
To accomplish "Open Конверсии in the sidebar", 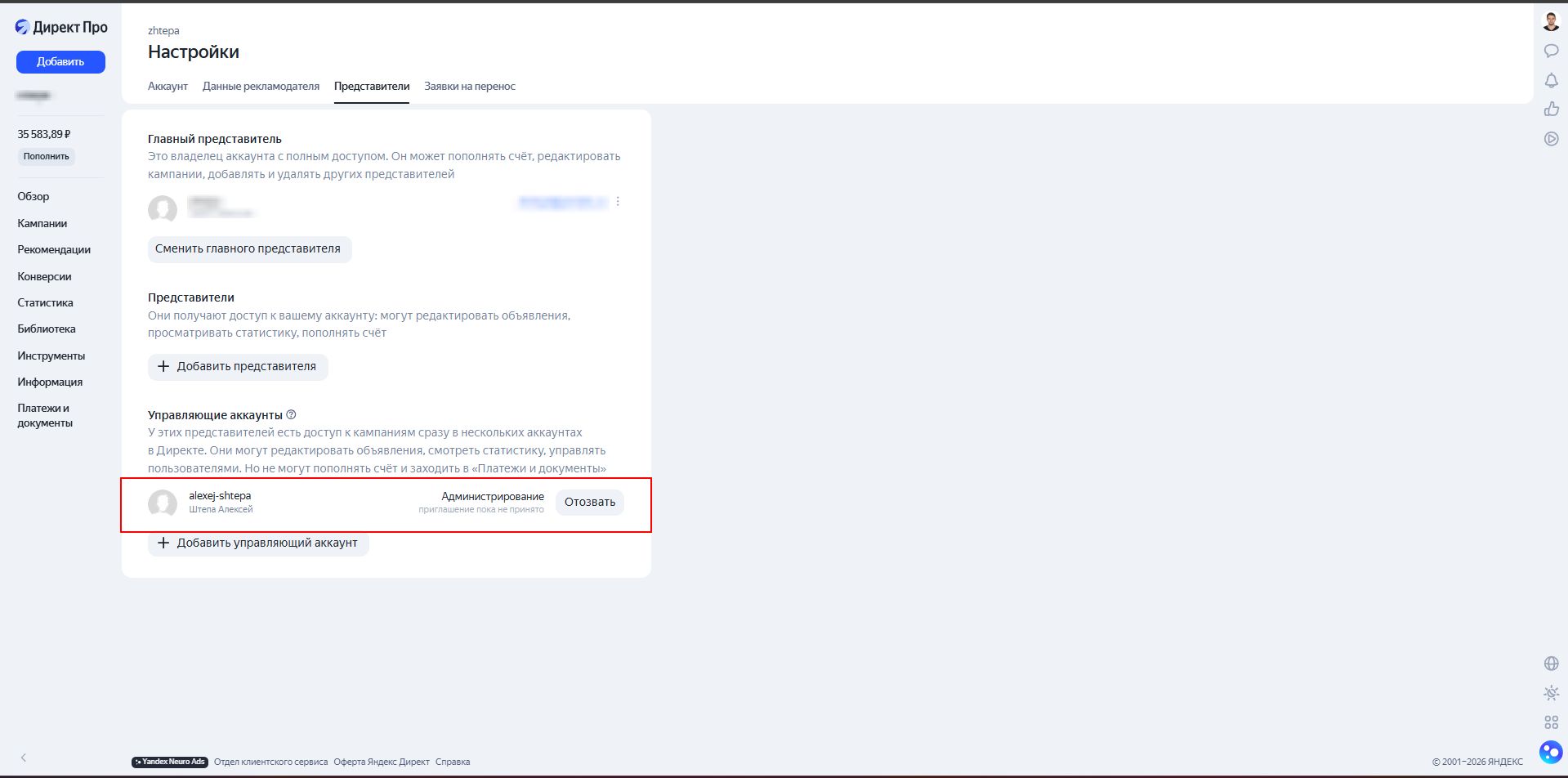I will (x=44, y=276).
